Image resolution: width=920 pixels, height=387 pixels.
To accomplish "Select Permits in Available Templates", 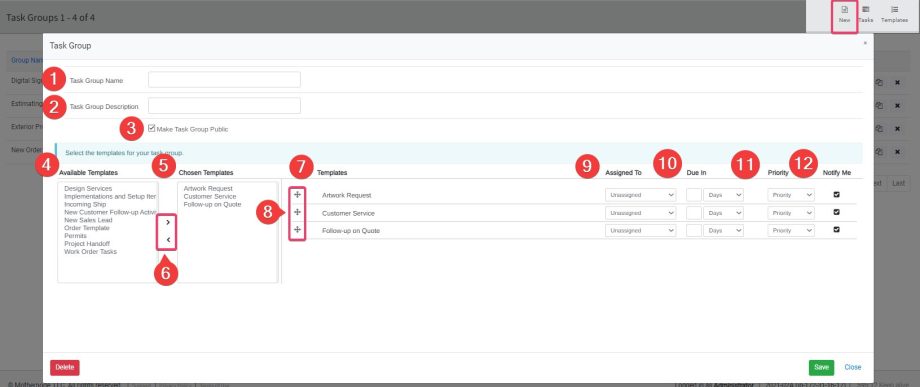I will [75, 236].
